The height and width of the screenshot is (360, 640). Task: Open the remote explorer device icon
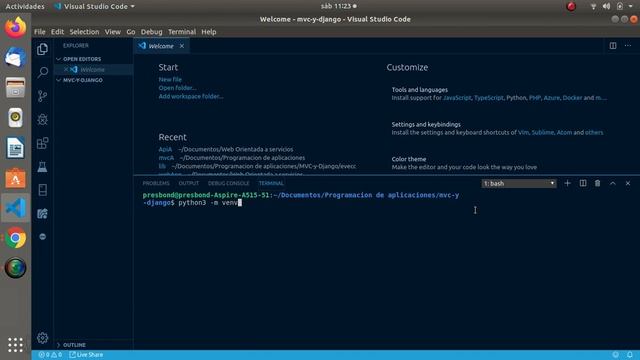pyautogui.click(x=42, y=190)
